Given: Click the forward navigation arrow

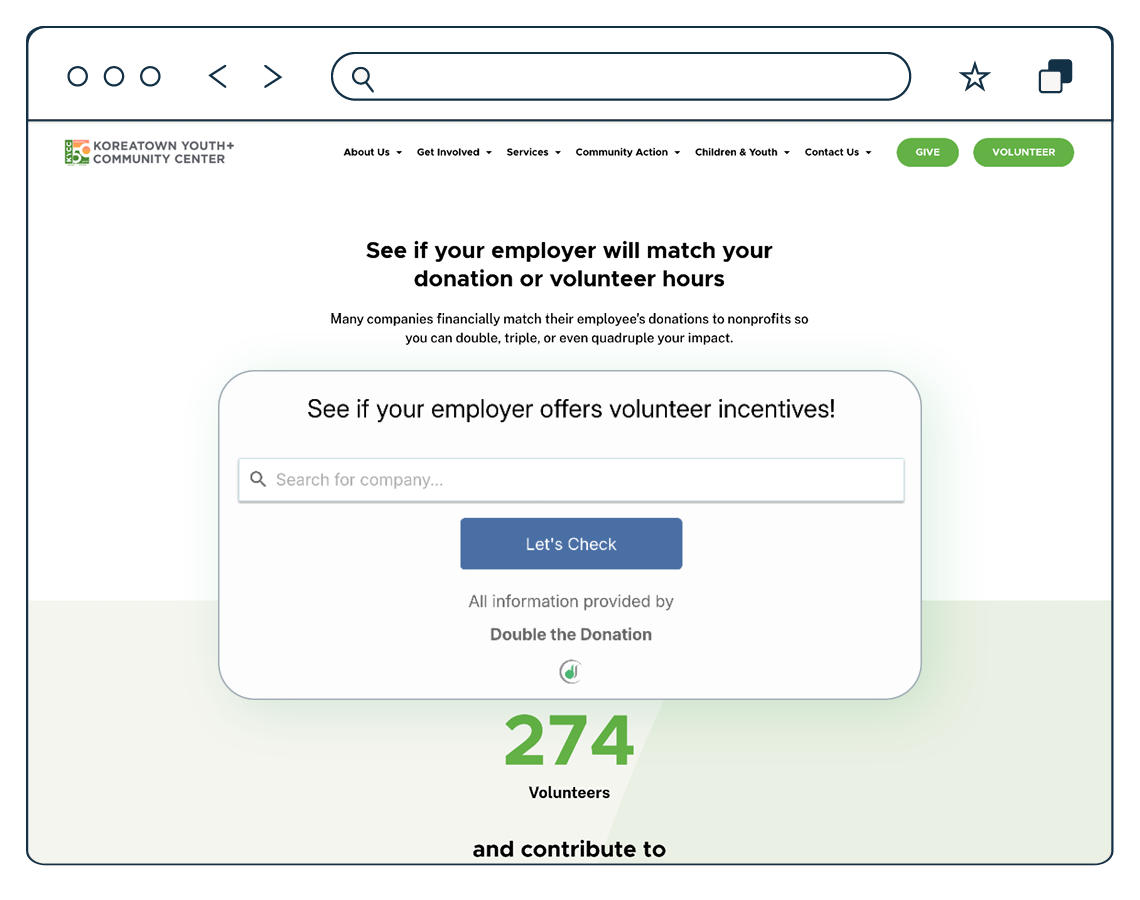Looking at the screenshot, I should tap(272, 76).
